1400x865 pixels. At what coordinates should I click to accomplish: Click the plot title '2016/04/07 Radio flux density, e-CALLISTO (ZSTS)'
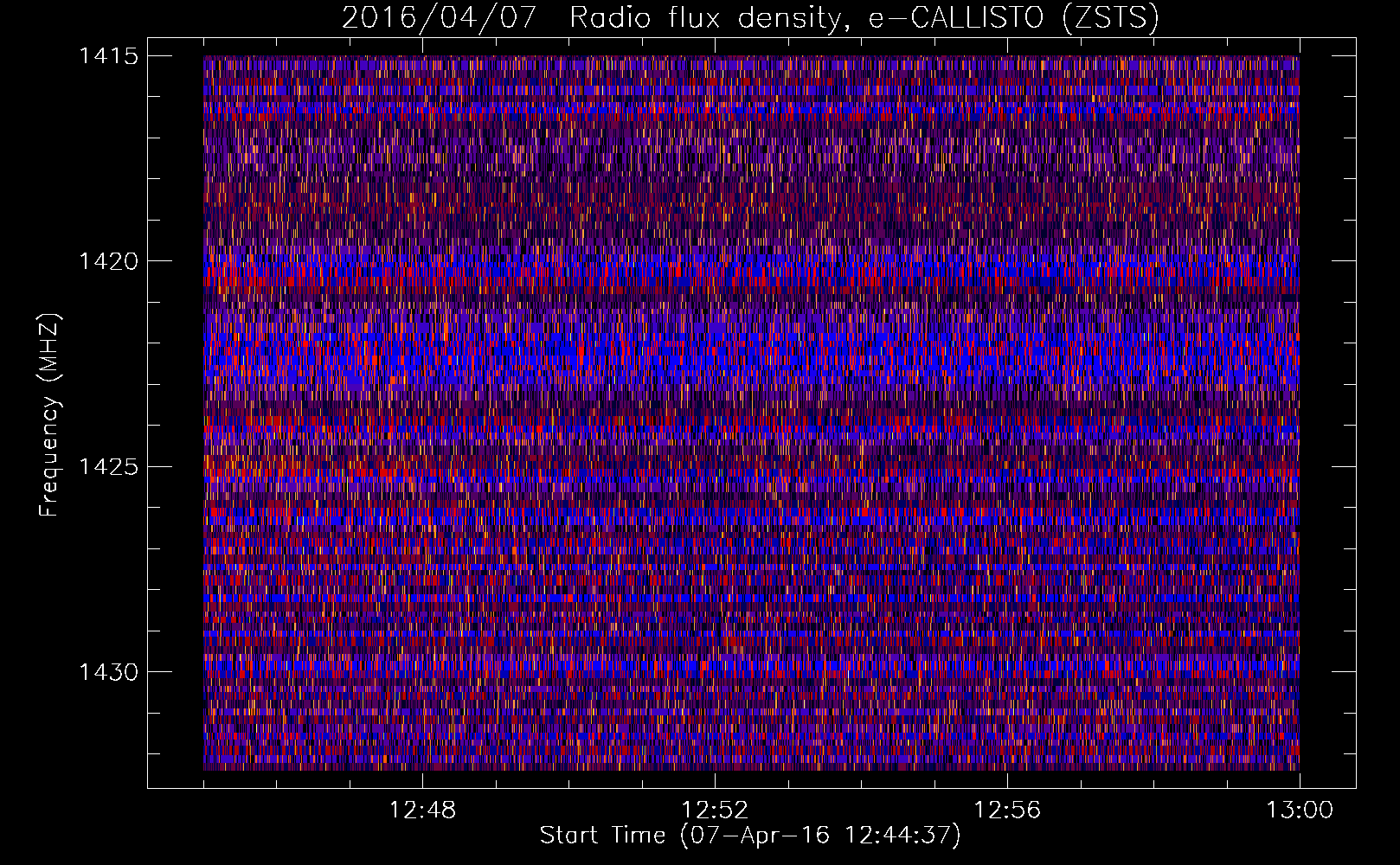(x=750, y=18)
